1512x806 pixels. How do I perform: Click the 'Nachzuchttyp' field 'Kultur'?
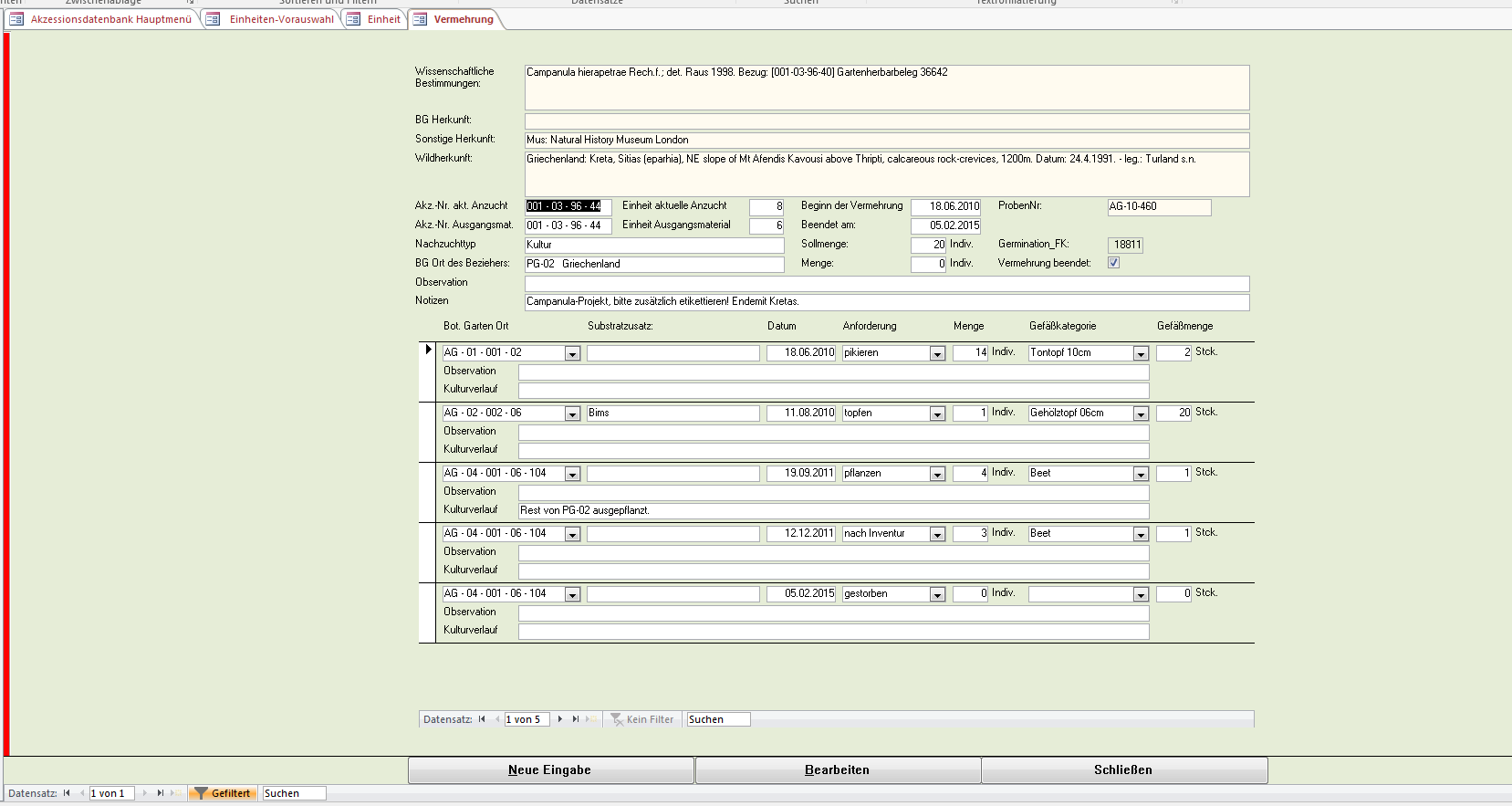point(654,245)
